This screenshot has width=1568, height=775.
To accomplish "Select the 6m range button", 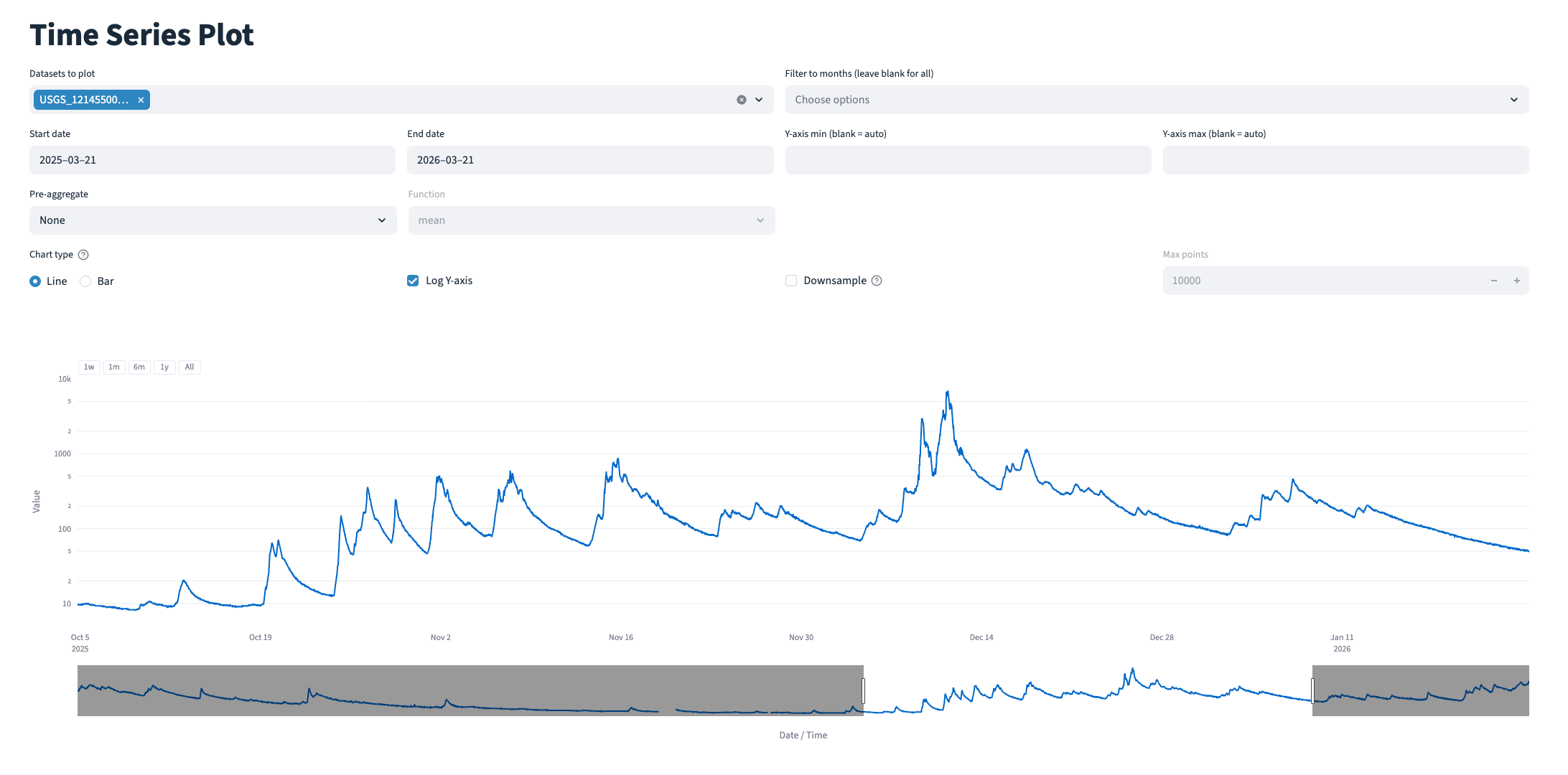I will tap(139, 367).
